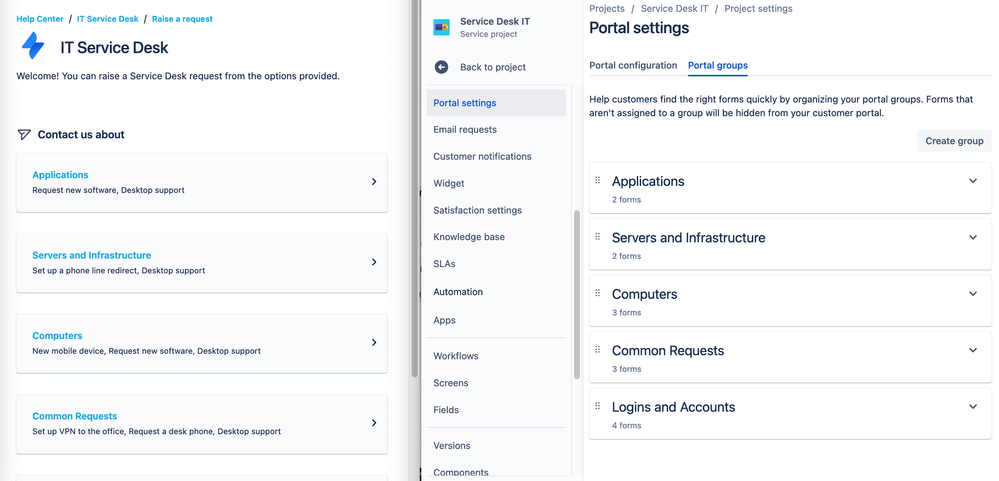Open Computers card arrow in Help Center
999x481 pixels.
click(374, 342)
